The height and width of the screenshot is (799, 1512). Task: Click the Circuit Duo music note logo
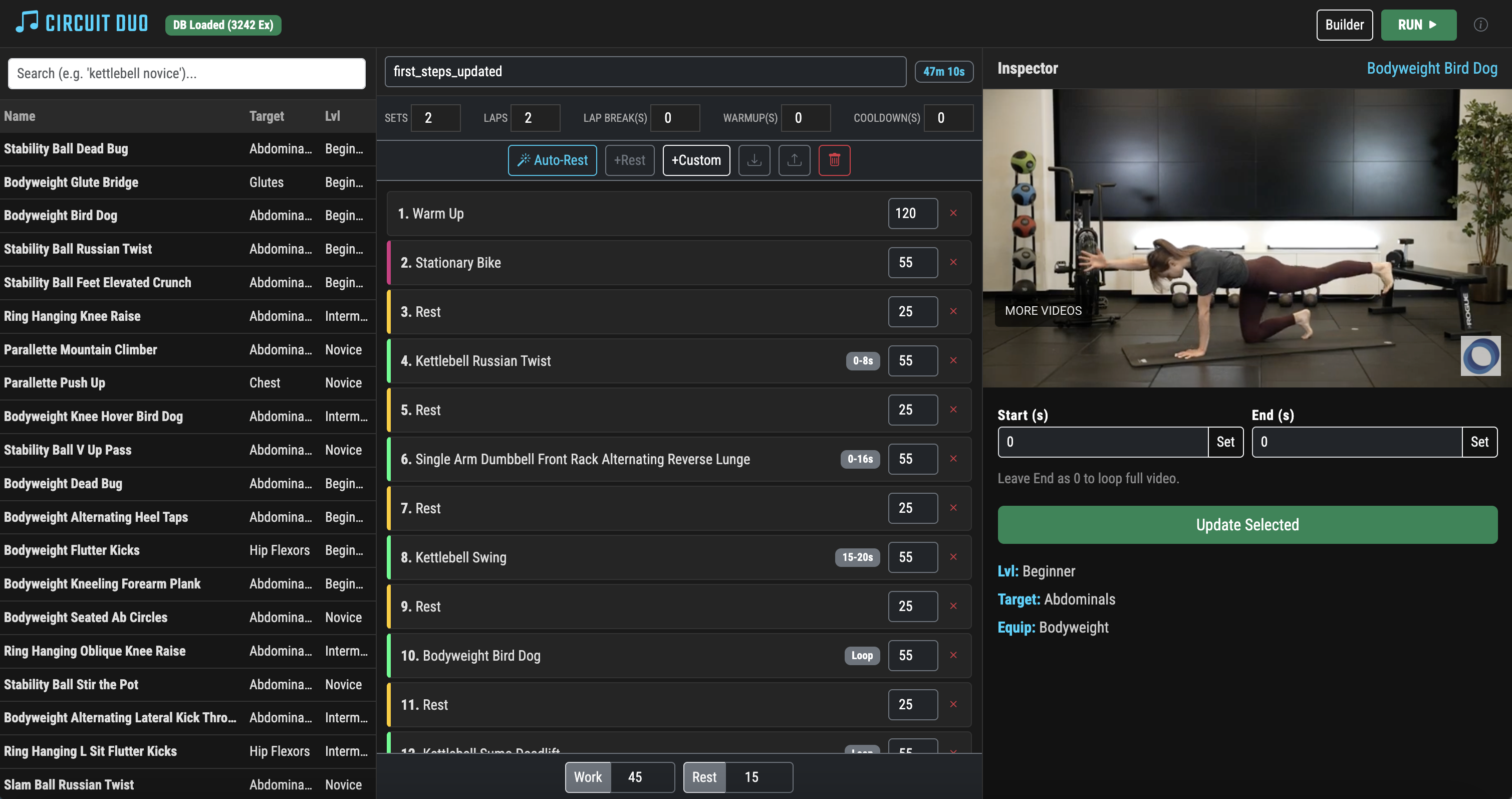click(x=27, y=23)
